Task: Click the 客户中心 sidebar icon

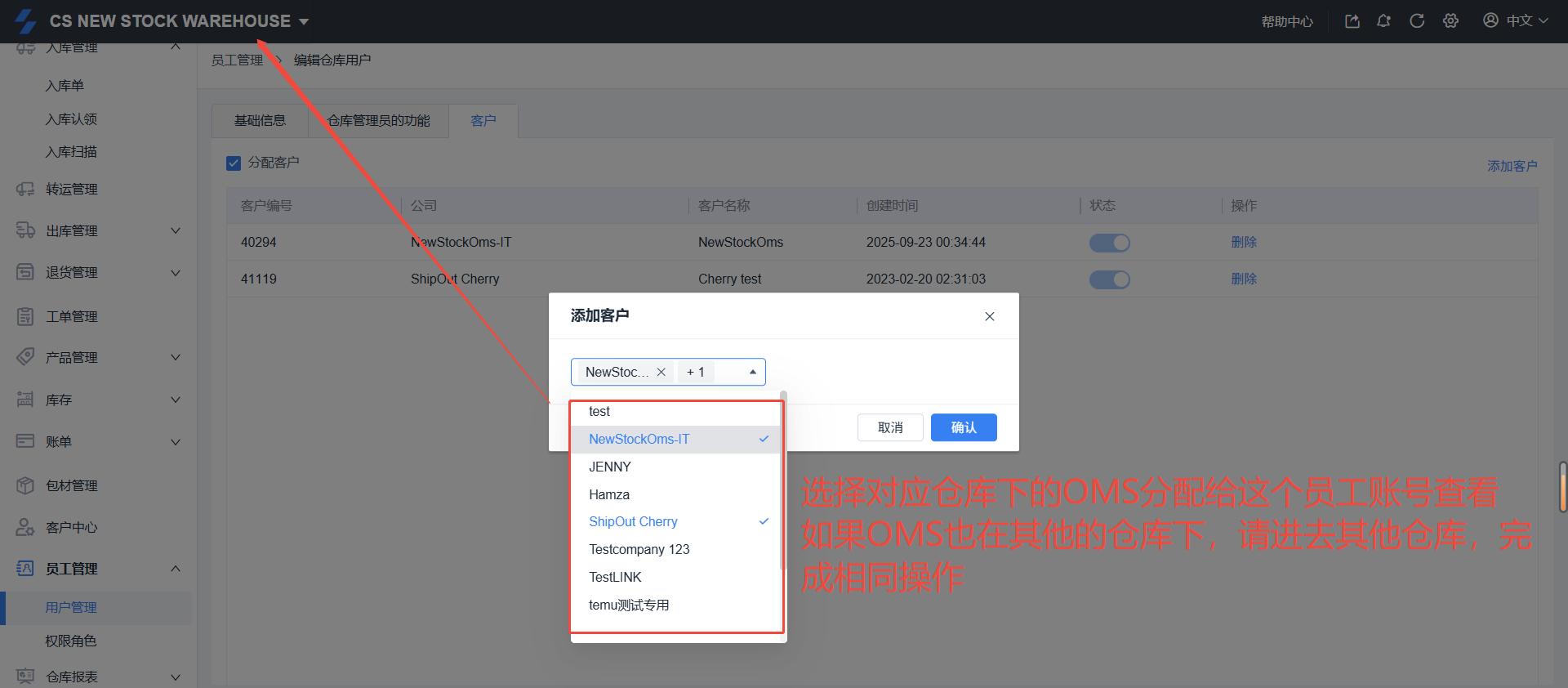Action: [x=25, y=527]
